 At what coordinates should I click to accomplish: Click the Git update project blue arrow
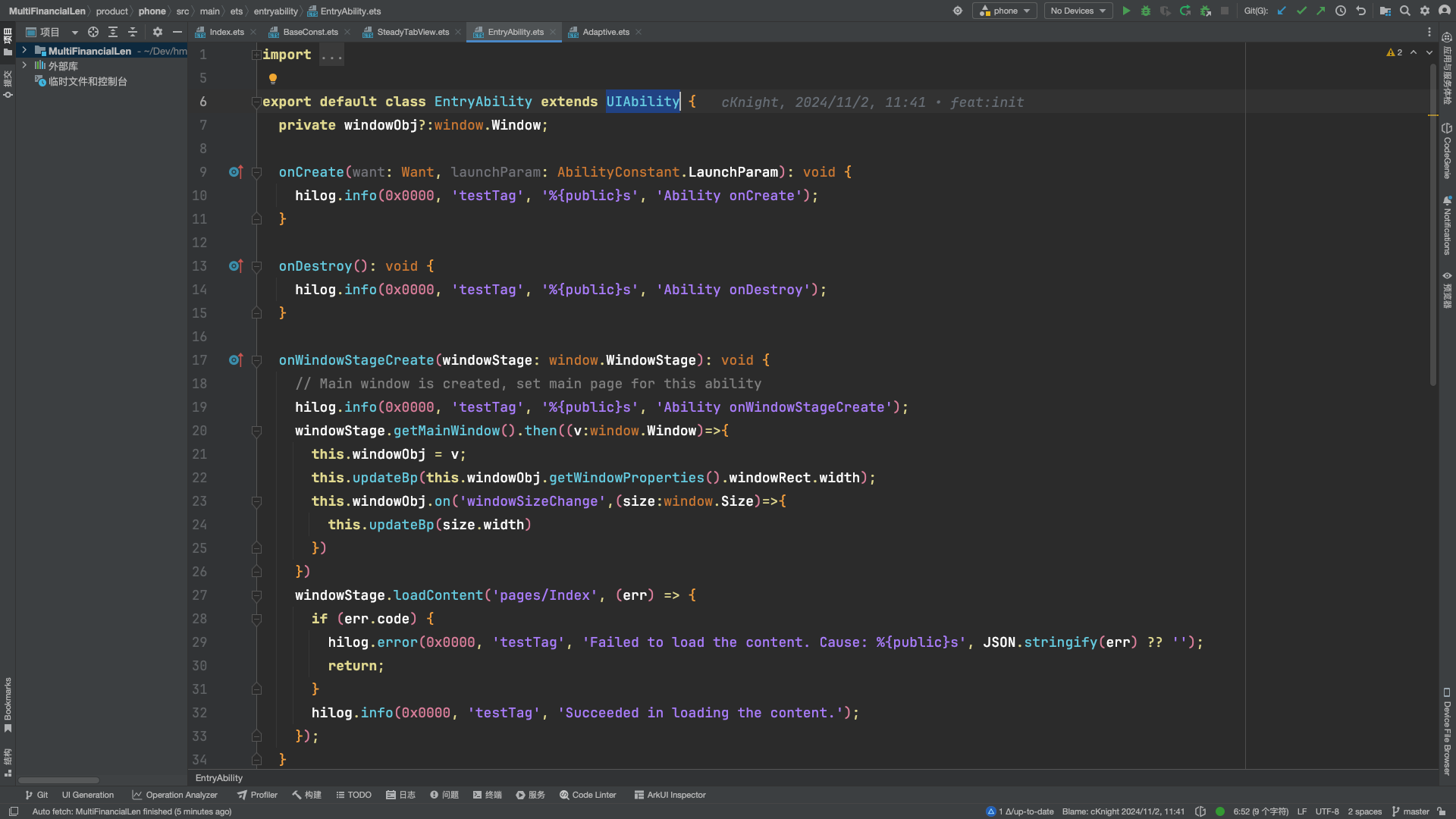pos(1282,11)
